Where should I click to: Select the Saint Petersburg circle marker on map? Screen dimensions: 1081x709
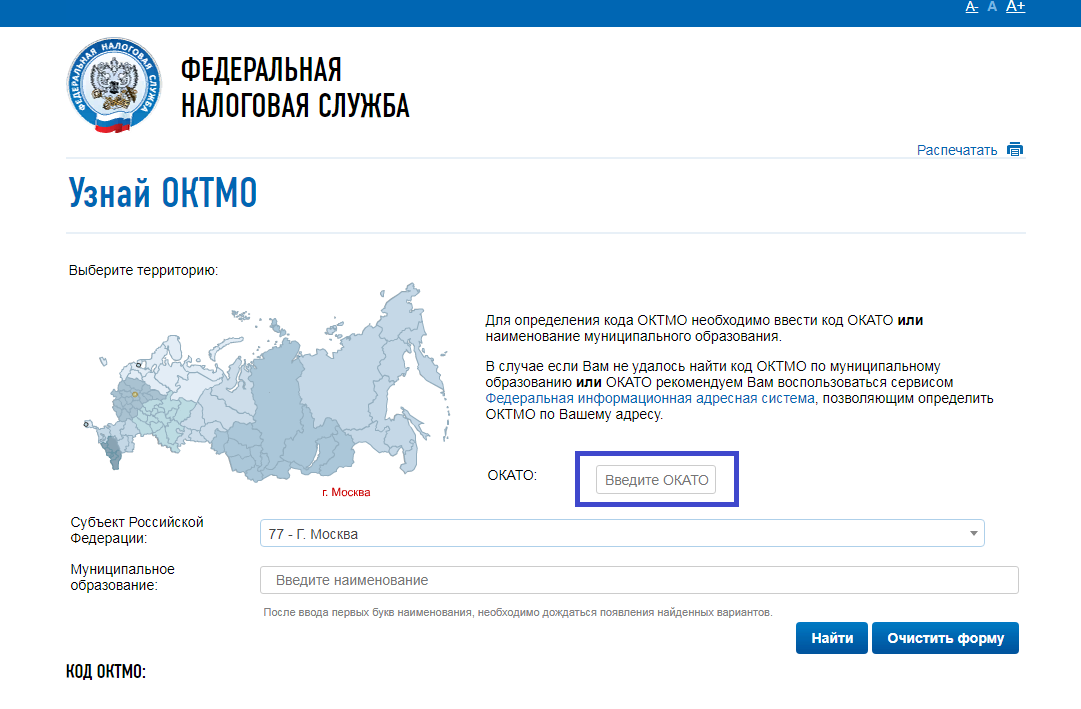pyautogui.click(x=139, y=364)
